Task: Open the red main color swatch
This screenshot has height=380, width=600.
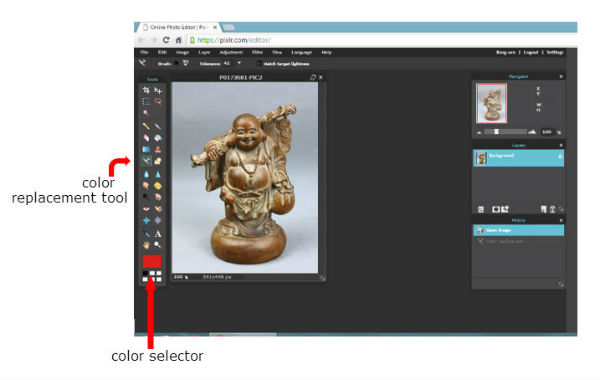Action: (152, 261)
